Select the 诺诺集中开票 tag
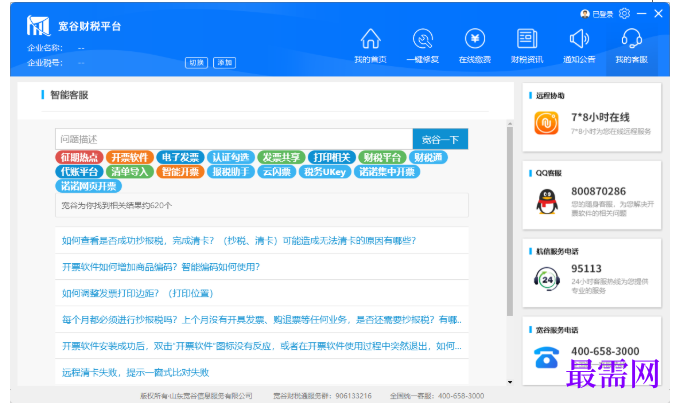The width and height of the screenshot is (678, 405). coord(387,172)
